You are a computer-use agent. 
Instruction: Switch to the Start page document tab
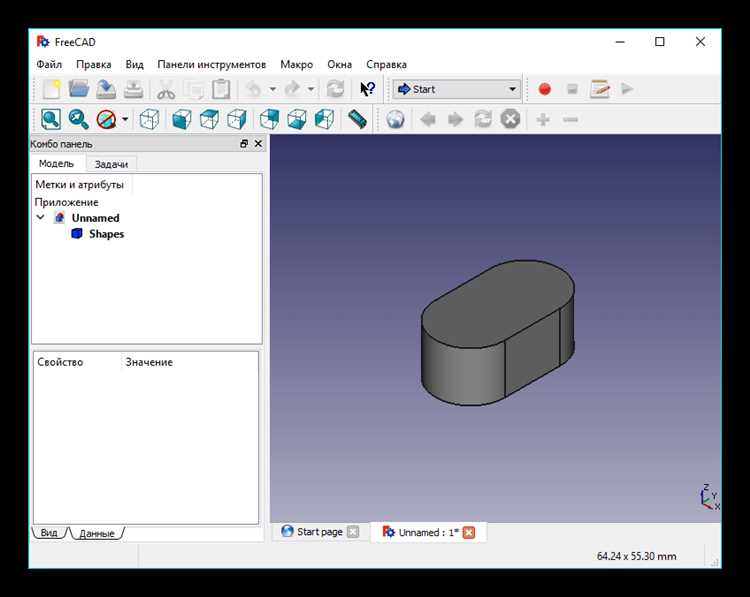[x=320, y=532]
